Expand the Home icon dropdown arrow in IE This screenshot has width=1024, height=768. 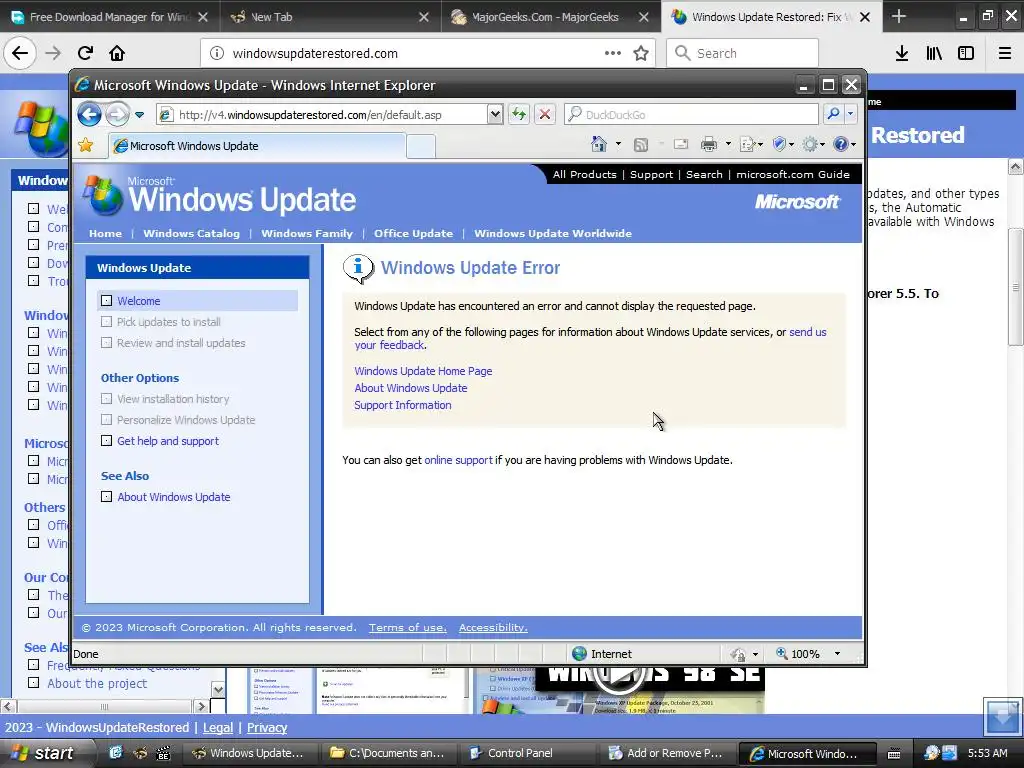[x=618, y=144]
